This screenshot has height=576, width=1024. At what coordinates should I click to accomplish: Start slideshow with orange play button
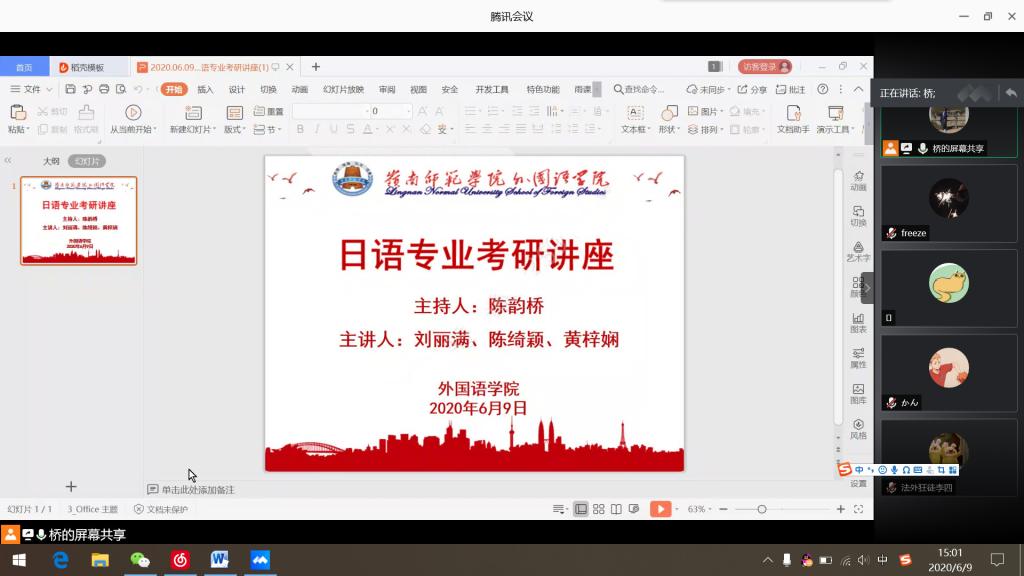[659, 509]
